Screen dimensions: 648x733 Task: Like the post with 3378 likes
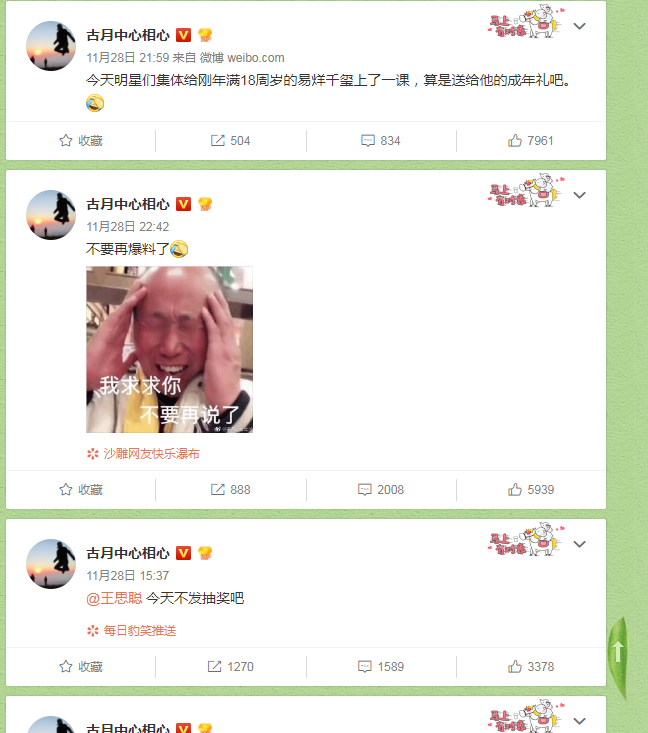click(x=531, y=667)
